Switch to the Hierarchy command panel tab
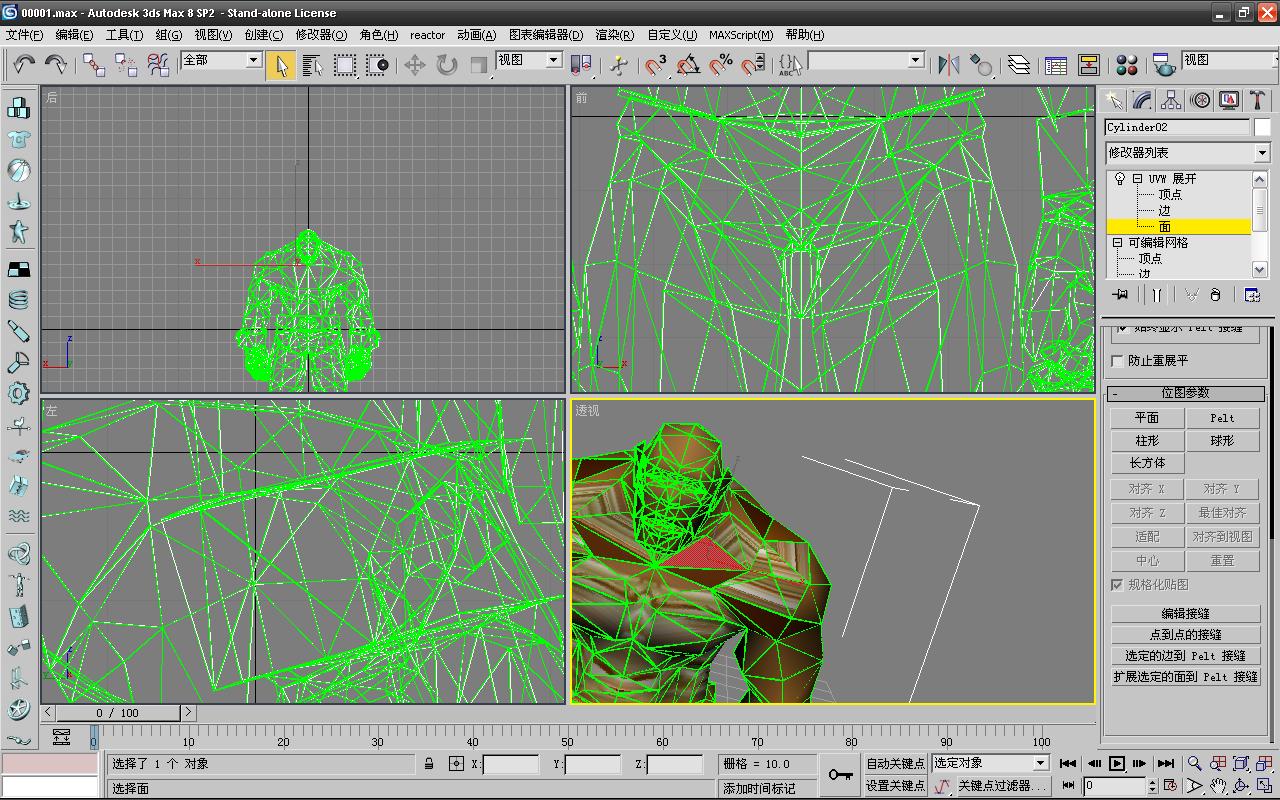Image resolution: width=1280 pixels, height=800 pixels. pos(1171,100)
